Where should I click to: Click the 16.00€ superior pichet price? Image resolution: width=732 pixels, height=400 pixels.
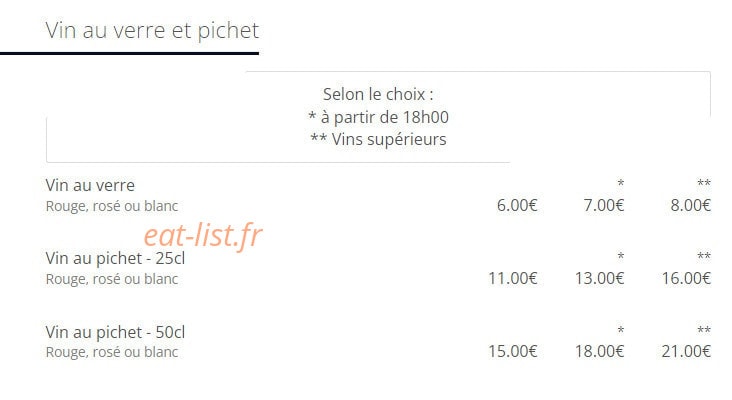point(686,278)
